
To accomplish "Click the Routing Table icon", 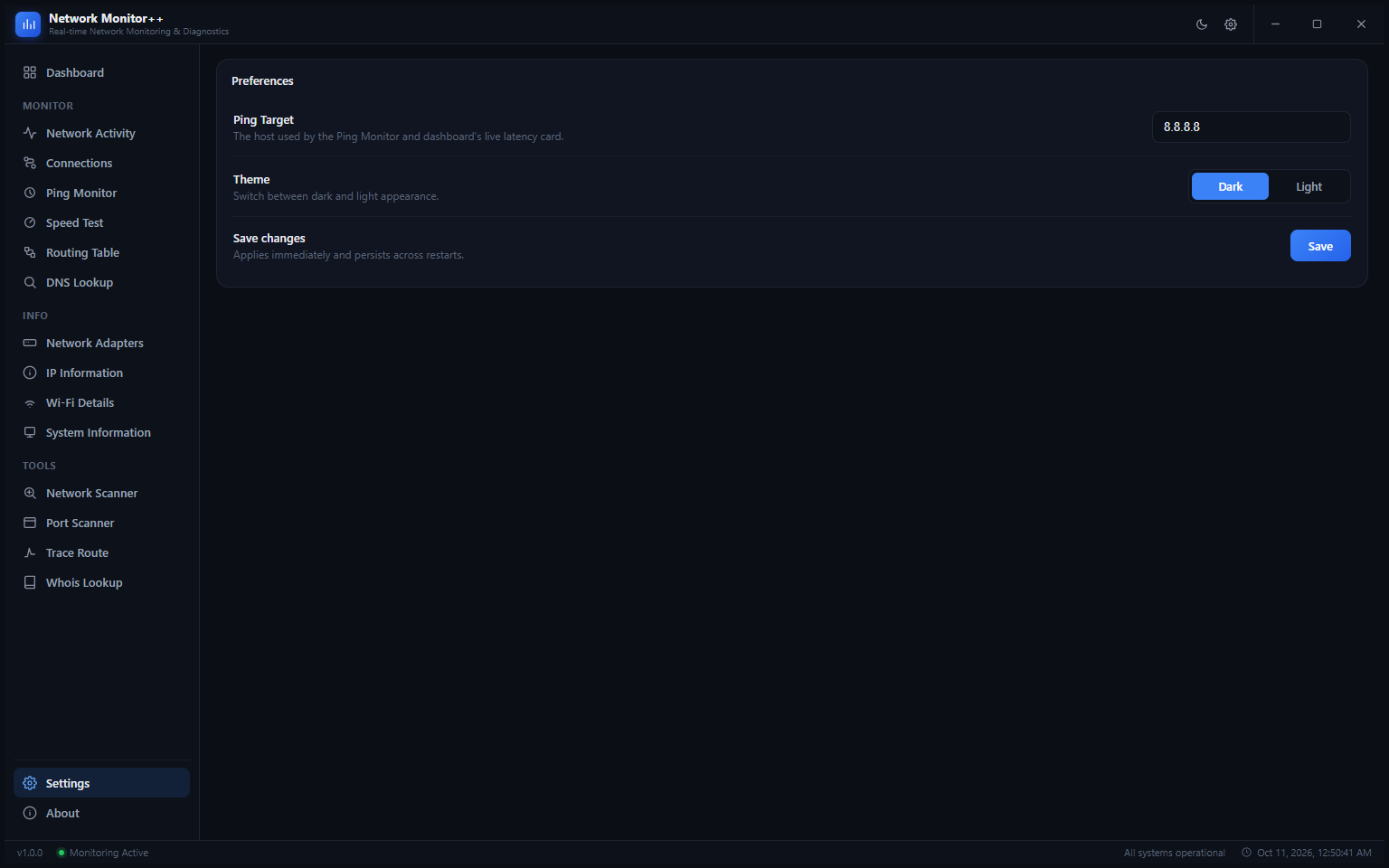I will pos(30,252).
